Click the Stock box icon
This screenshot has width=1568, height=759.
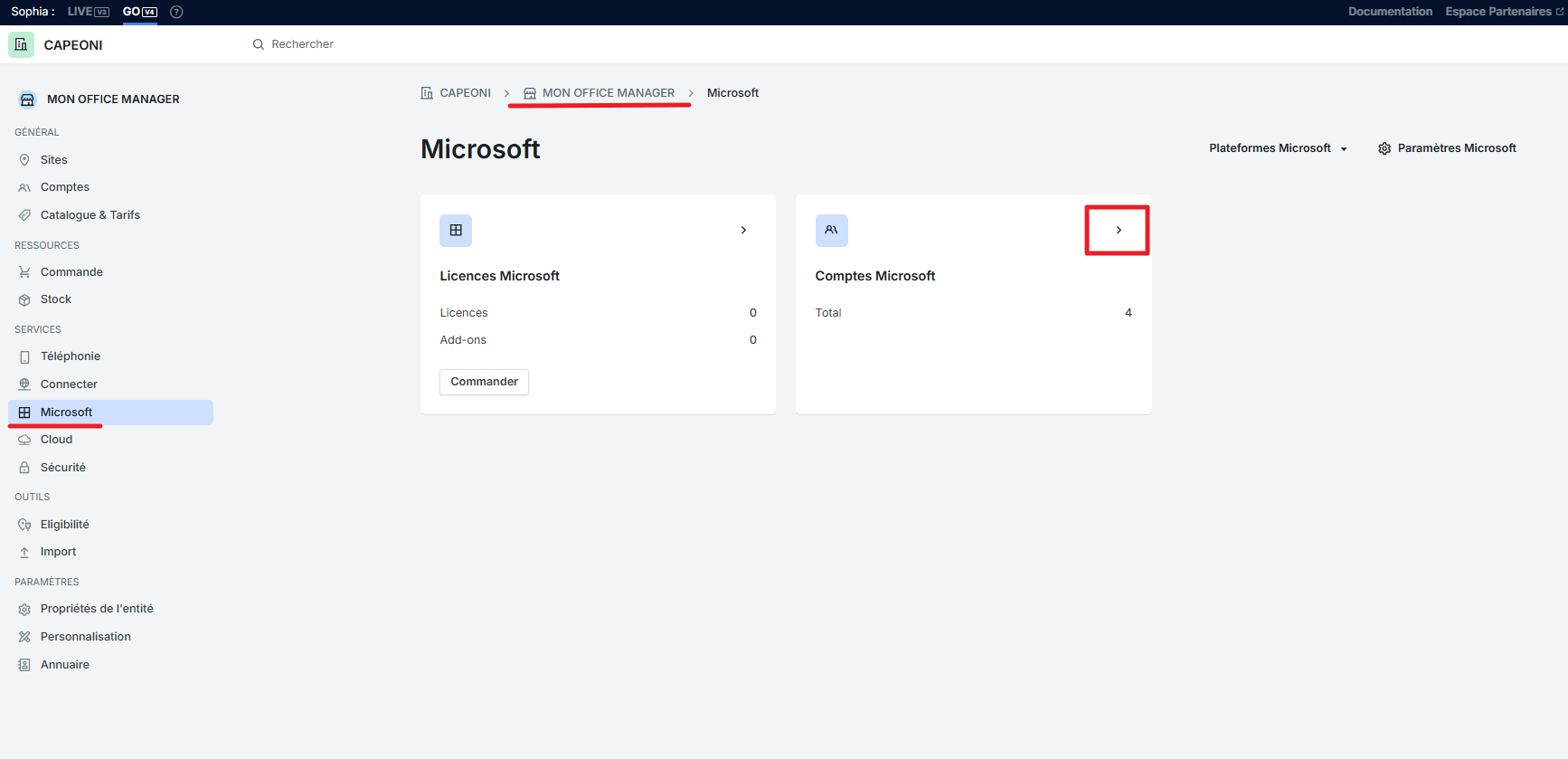point(24,299)
